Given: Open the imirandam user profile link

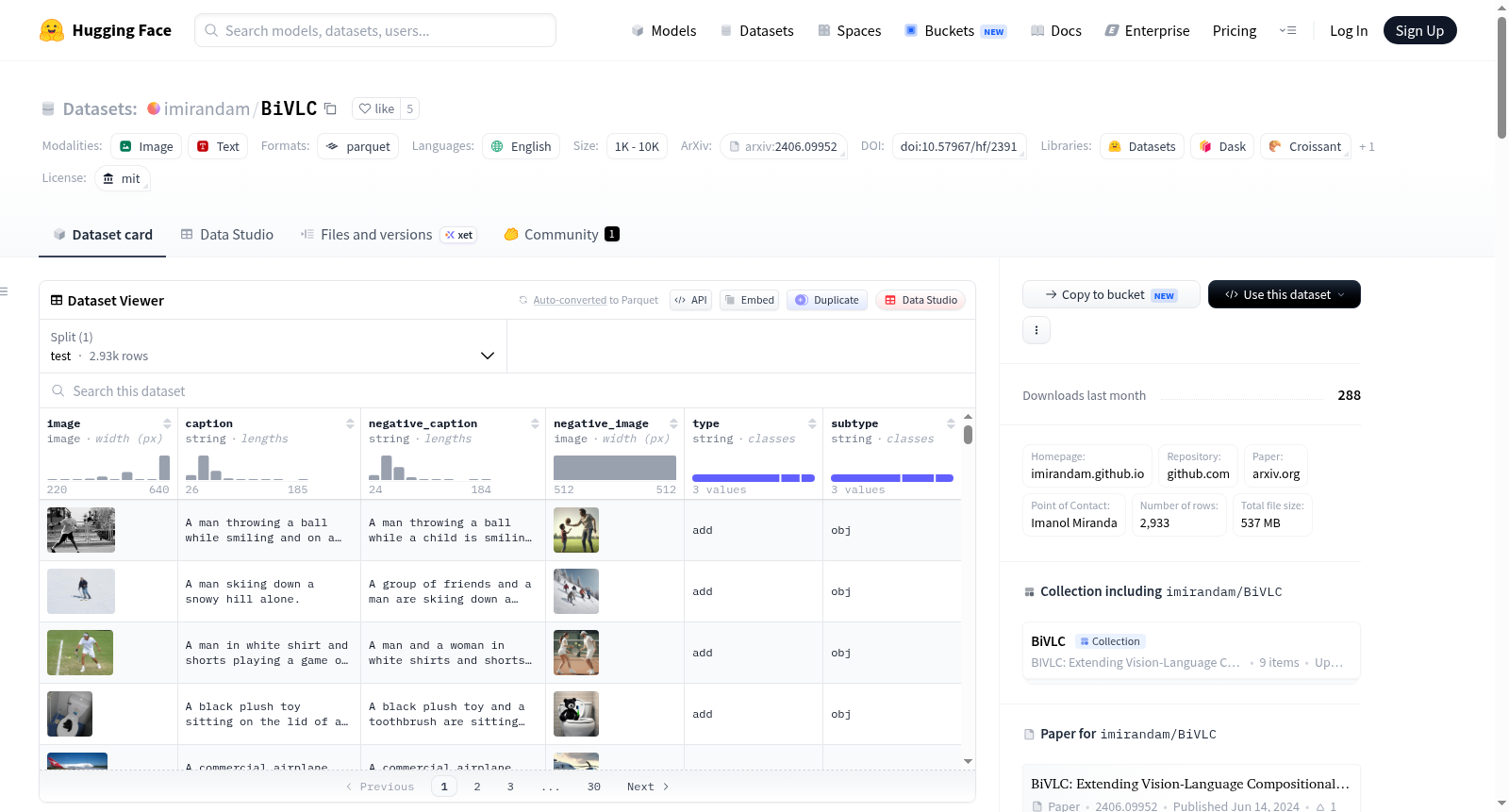Looking at the screenshot, I should click(x=207, y=108).
